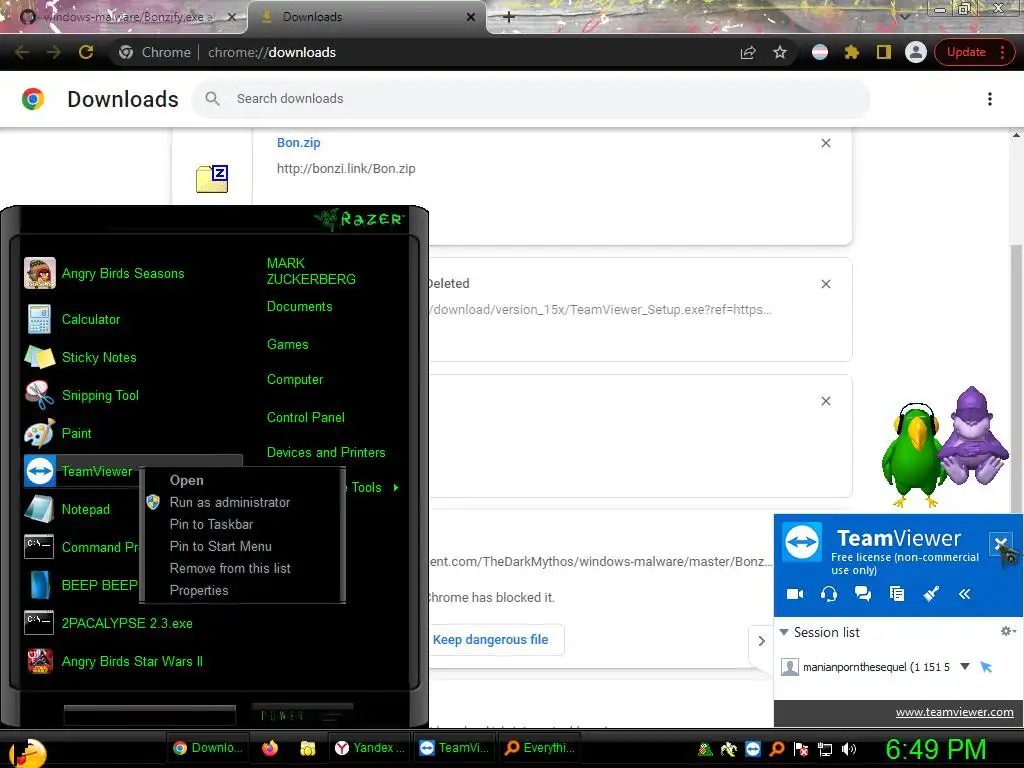Click the Start button on taskbar

click(27, 751)
